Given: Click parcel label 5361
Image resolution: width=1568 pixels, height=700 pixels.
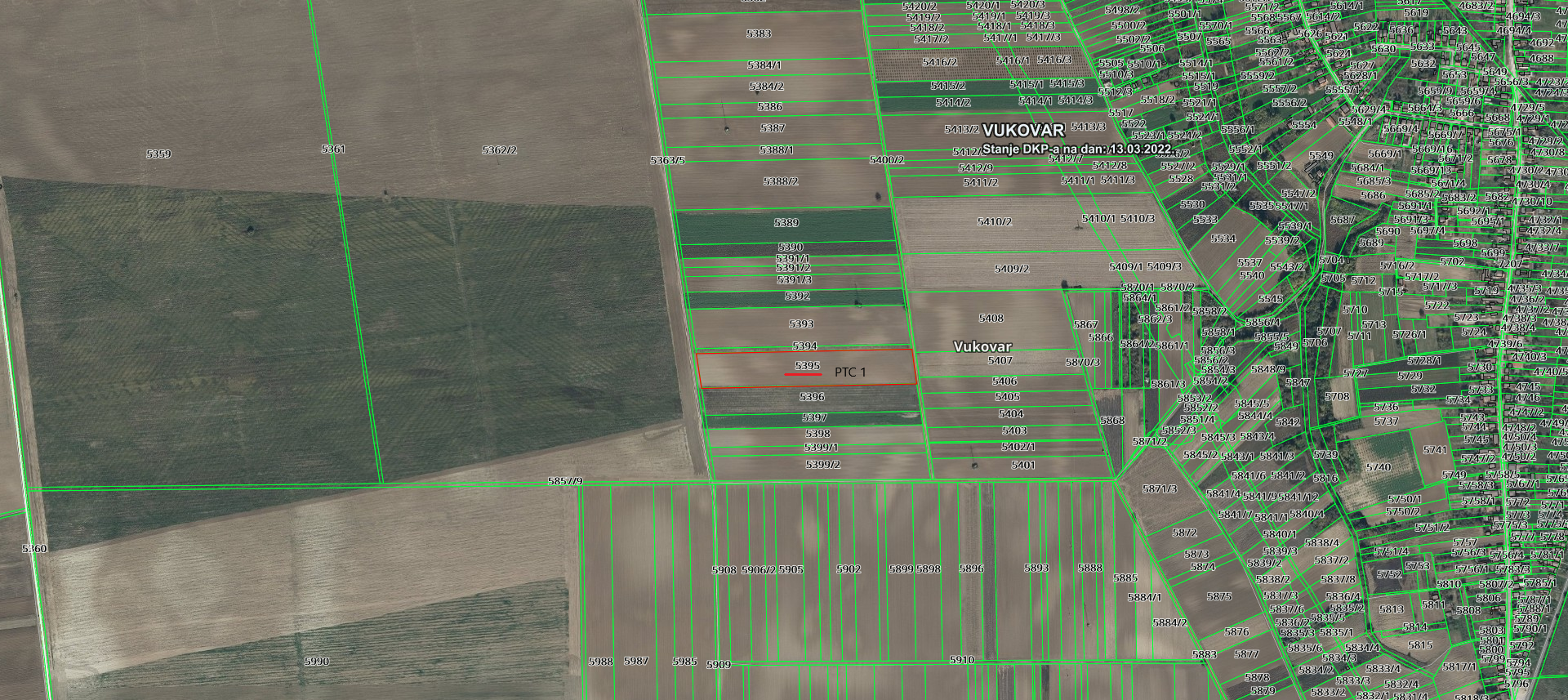Looking at the screenshot, I should [x=333, y=149].
